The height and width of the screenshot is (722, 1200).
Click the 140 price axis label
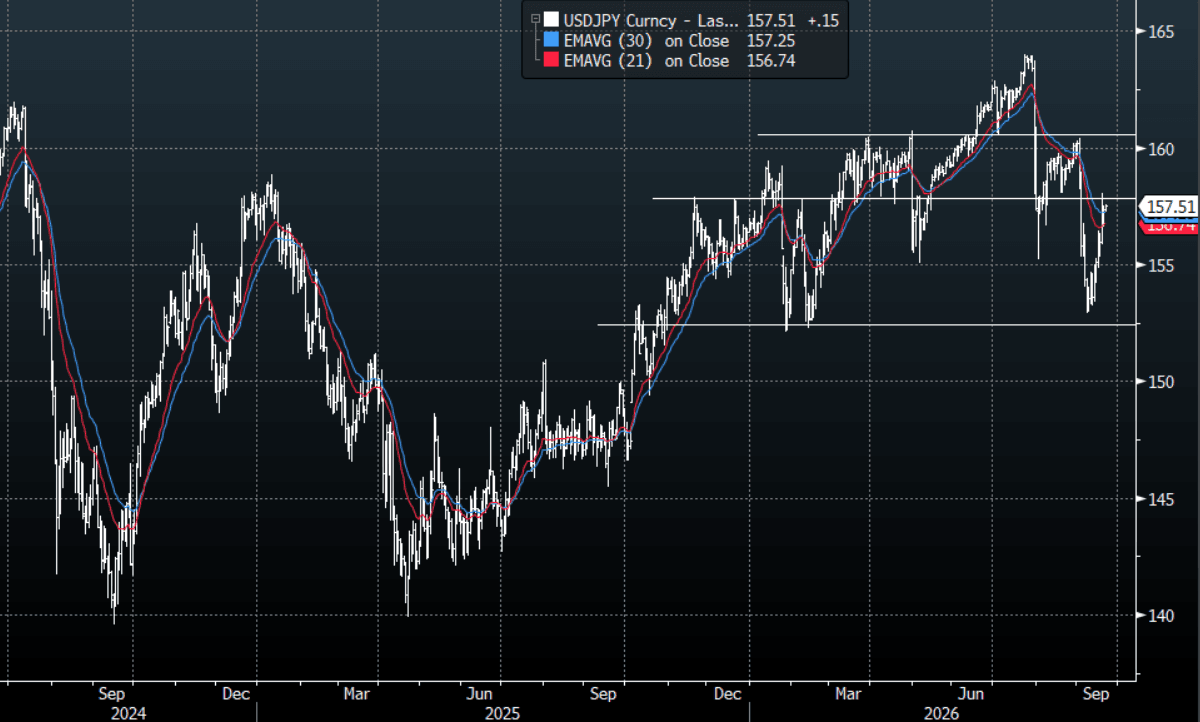click(x=1161, y=615)
